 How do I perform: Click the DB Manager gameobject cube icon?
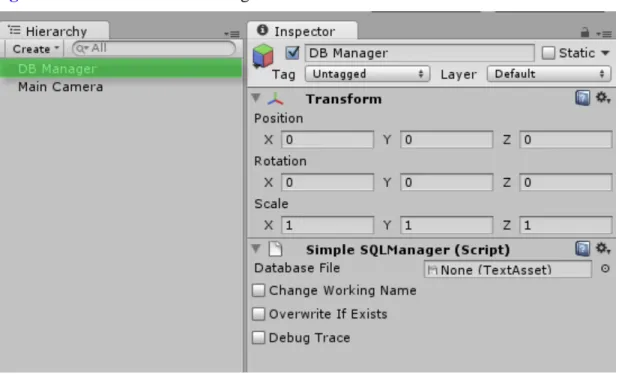263,56
